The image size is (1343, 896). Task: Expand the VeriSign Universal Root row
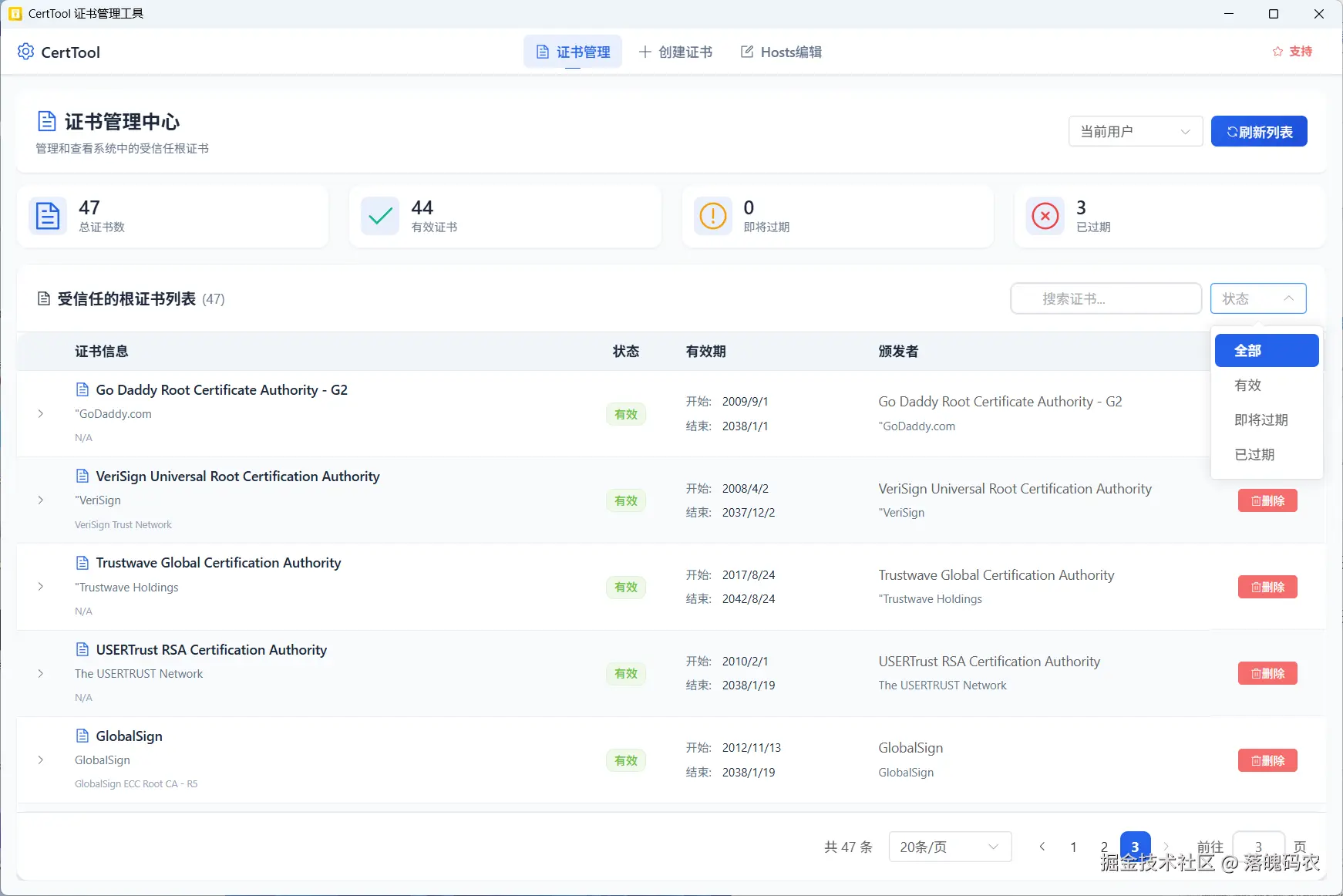[x=41, y=500]
